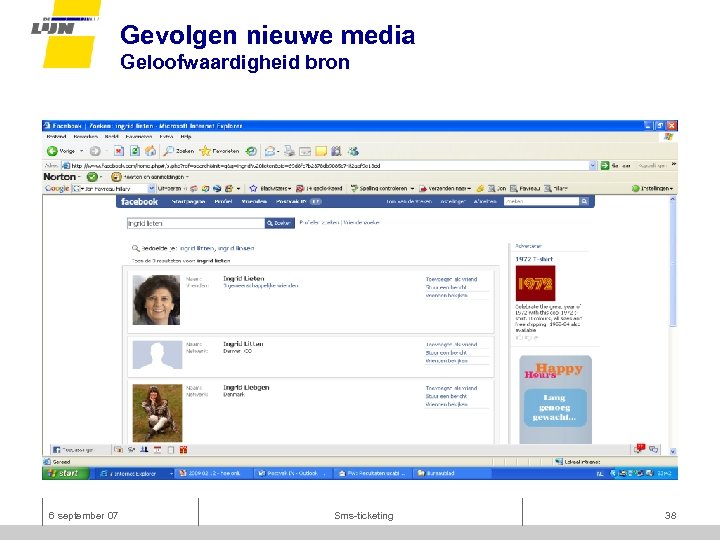Open the Beeld menu
The image size is (720, 540).
[x=111, y=136]
